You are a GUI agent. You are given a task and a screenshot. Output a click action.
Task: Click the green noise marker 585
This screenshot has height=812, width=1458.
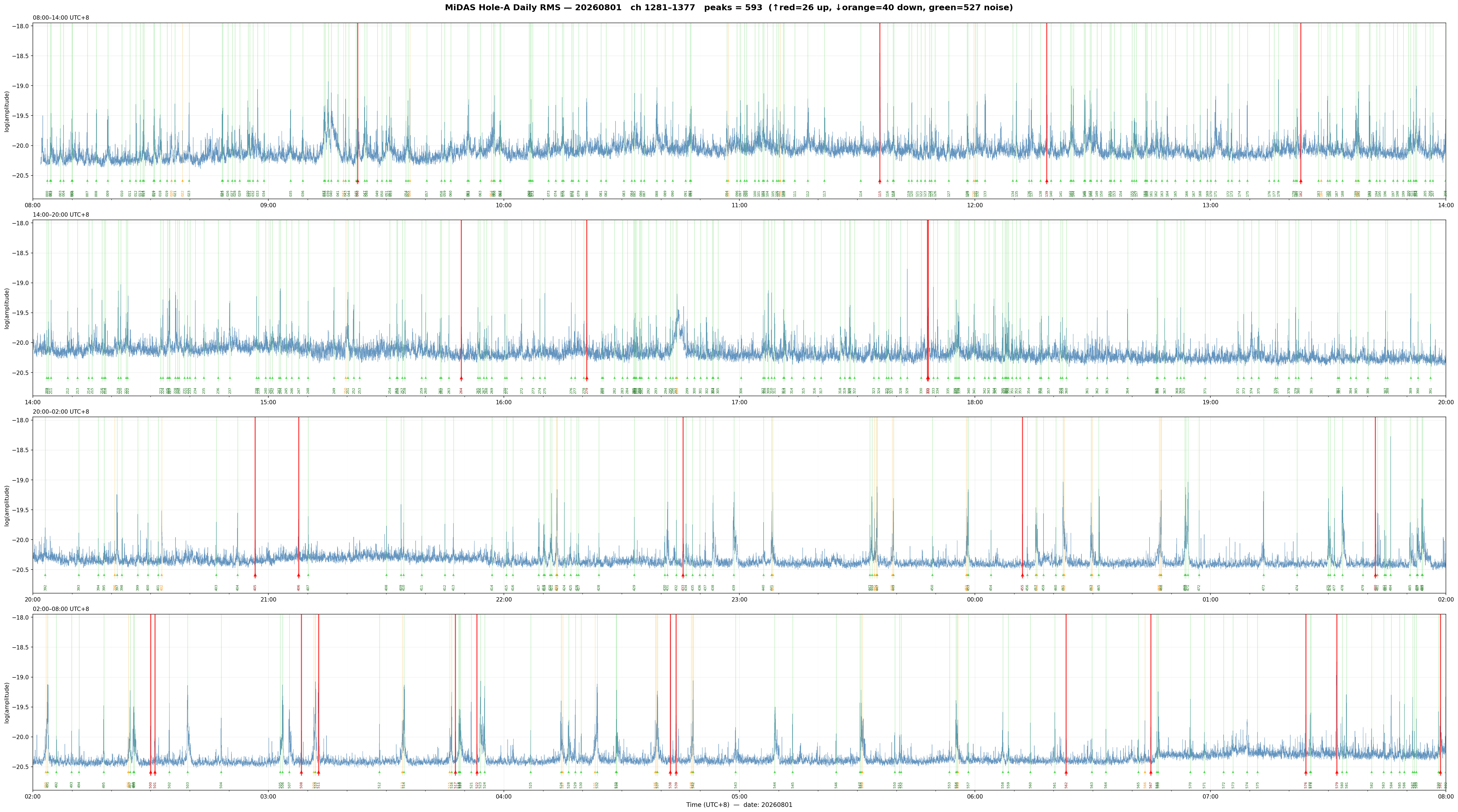[1400, 772]
